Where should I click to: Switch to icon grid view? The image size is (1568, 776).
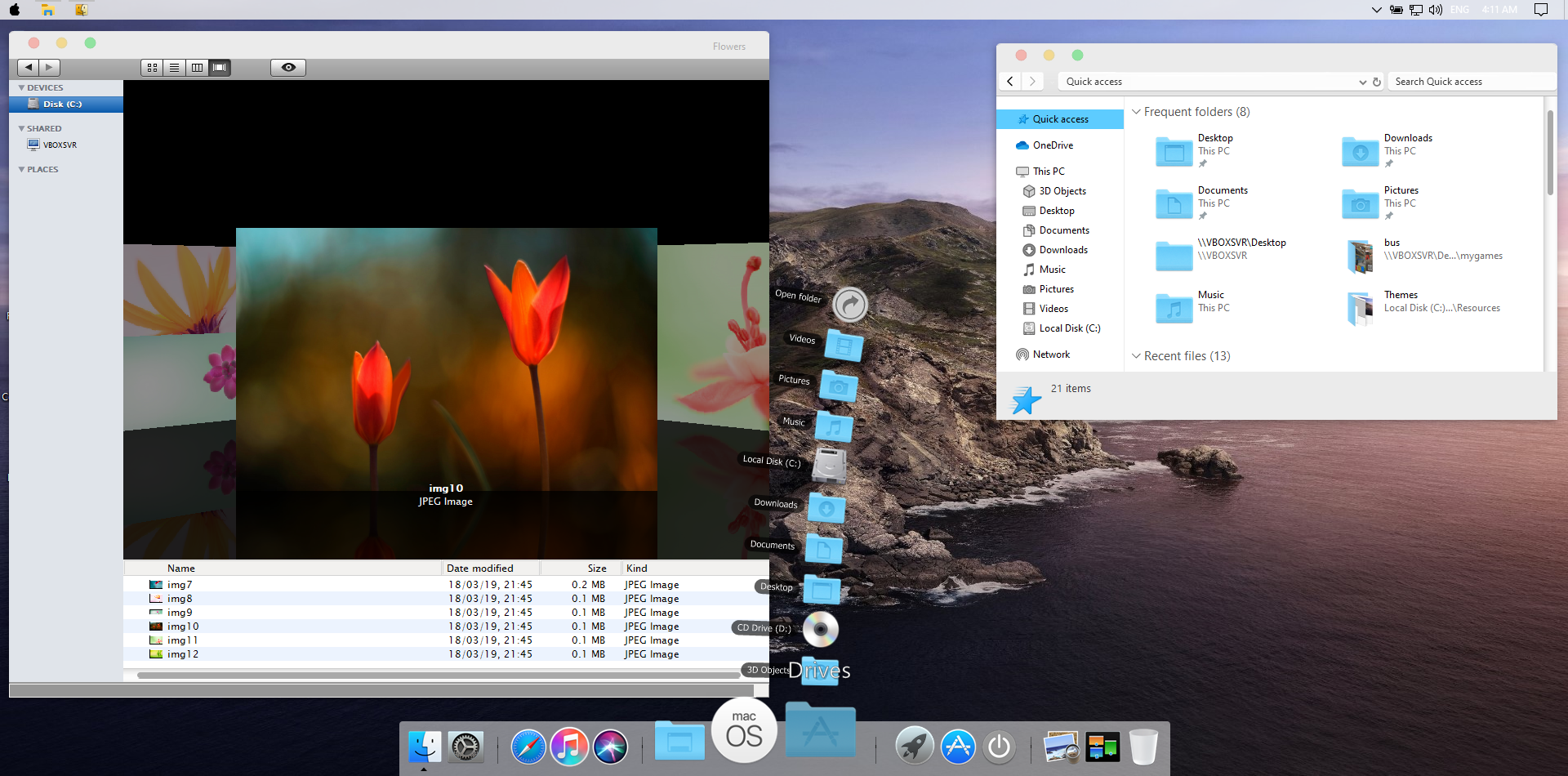click(152, 68)
